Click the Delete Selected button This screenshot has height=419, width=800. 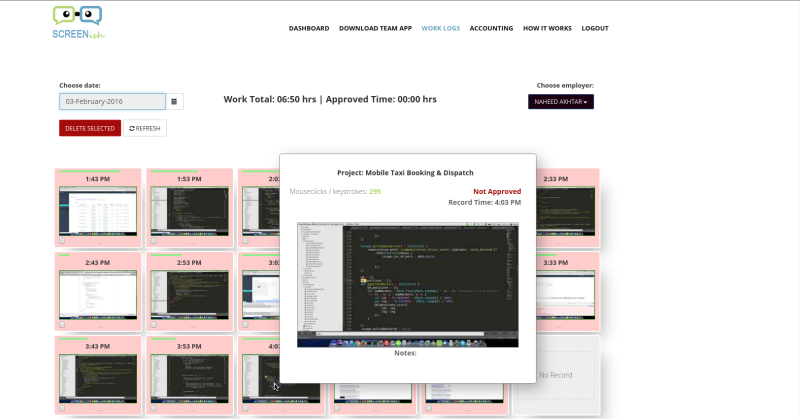pyautogui.click(x=90, y=128)
